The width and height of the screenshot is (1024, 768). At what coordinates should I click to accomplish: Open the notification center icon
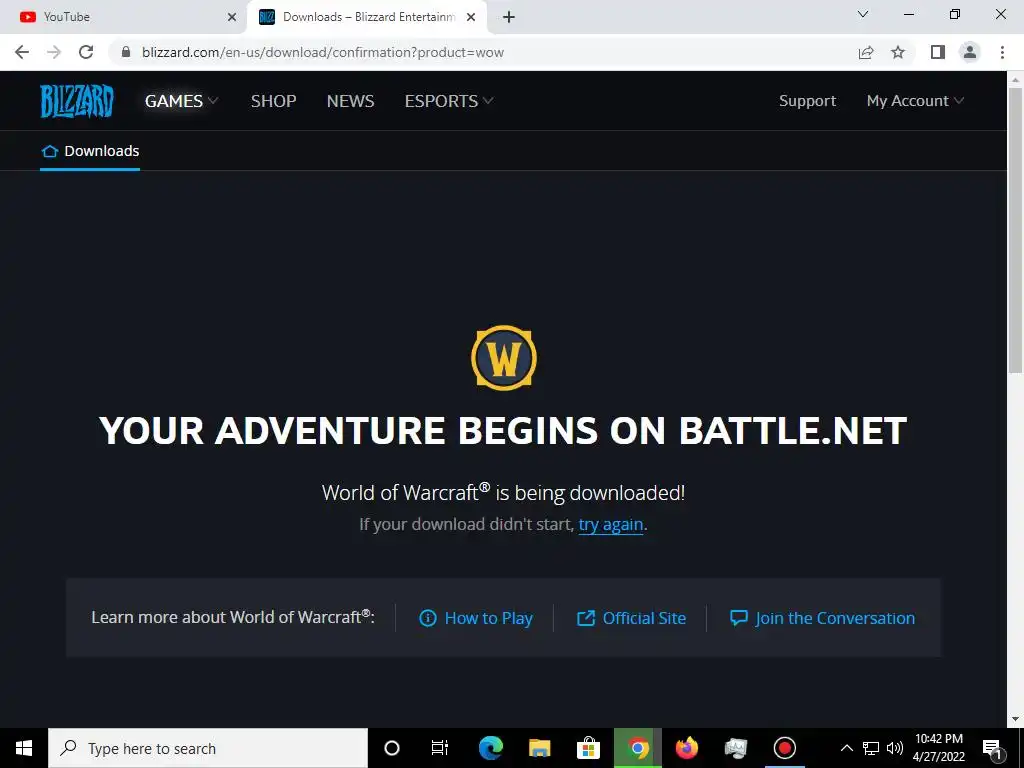coord(993,748)
